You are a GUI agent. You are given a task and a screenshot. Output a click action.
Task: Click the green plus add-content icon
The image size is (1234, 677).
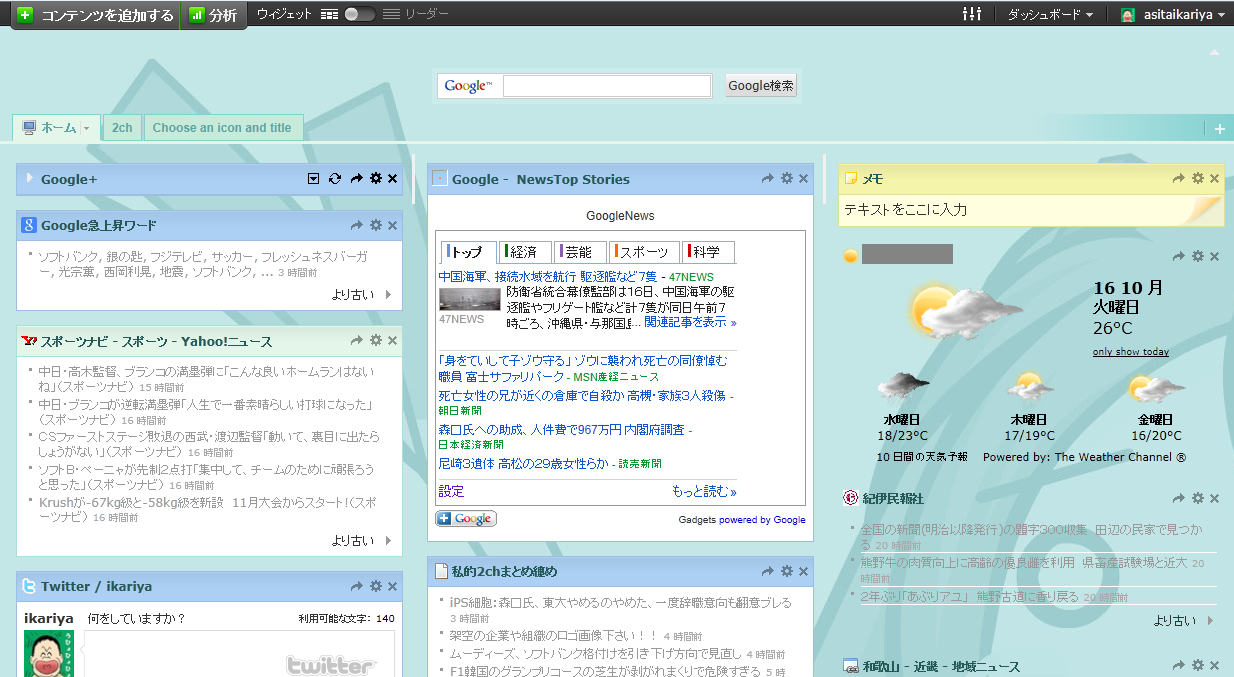tap(26, 15)
